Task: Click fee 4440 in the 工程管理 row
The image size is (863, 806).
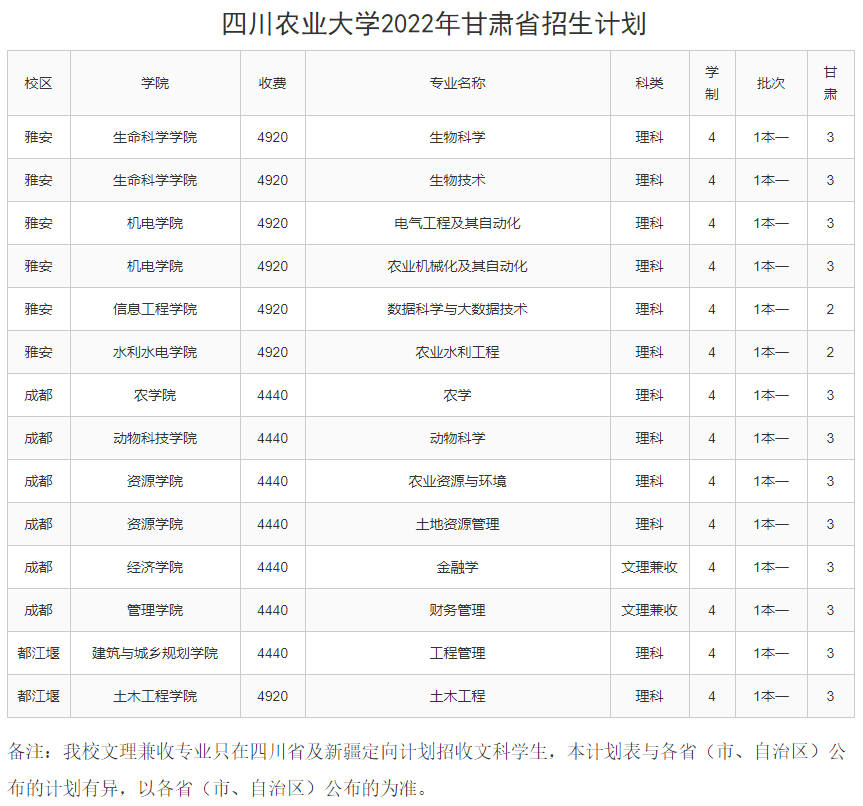Action: [272, 653]
